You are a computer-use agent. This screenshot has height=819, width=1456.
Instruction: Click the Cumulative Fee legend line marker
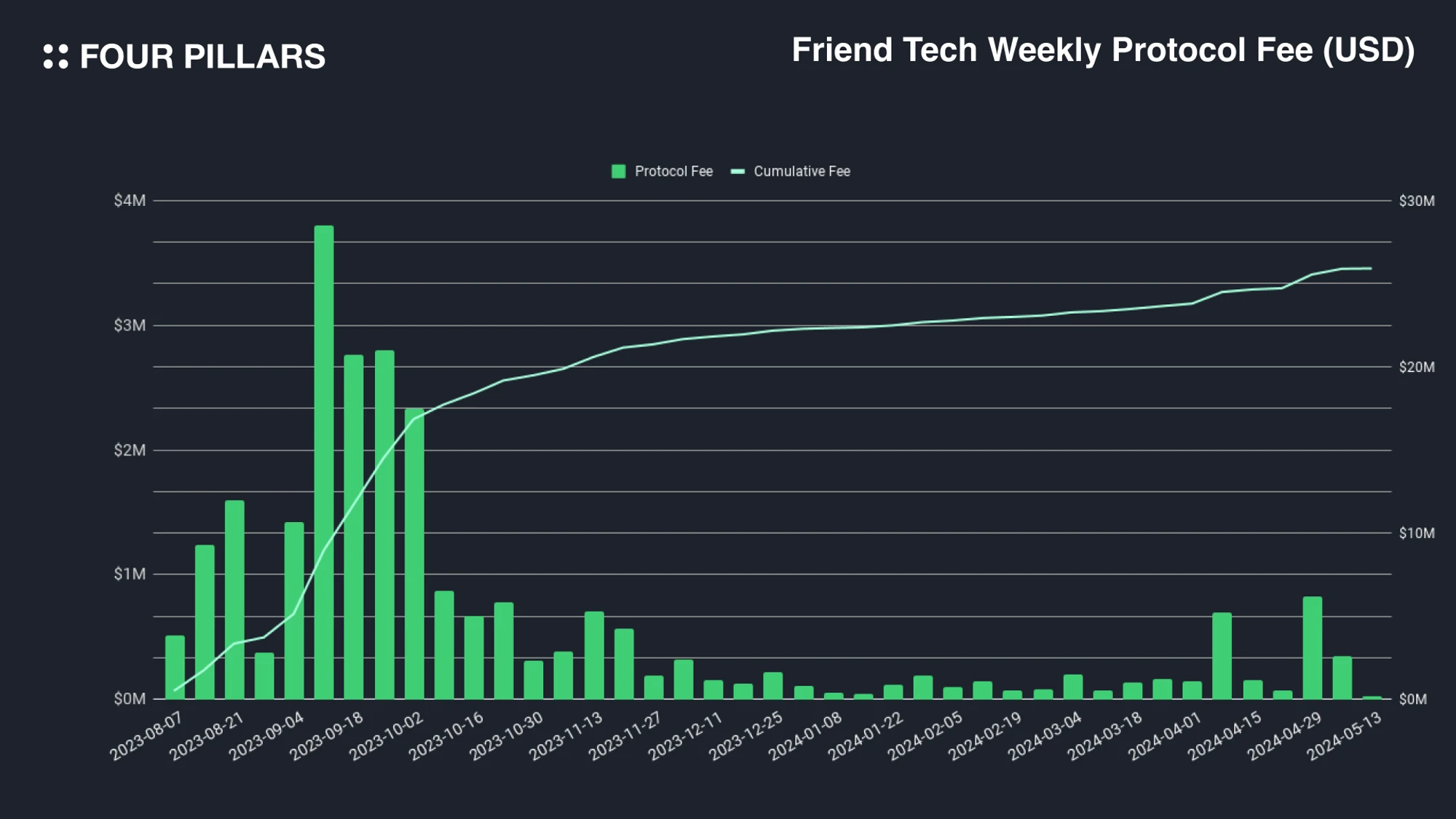tap(737, 172)
